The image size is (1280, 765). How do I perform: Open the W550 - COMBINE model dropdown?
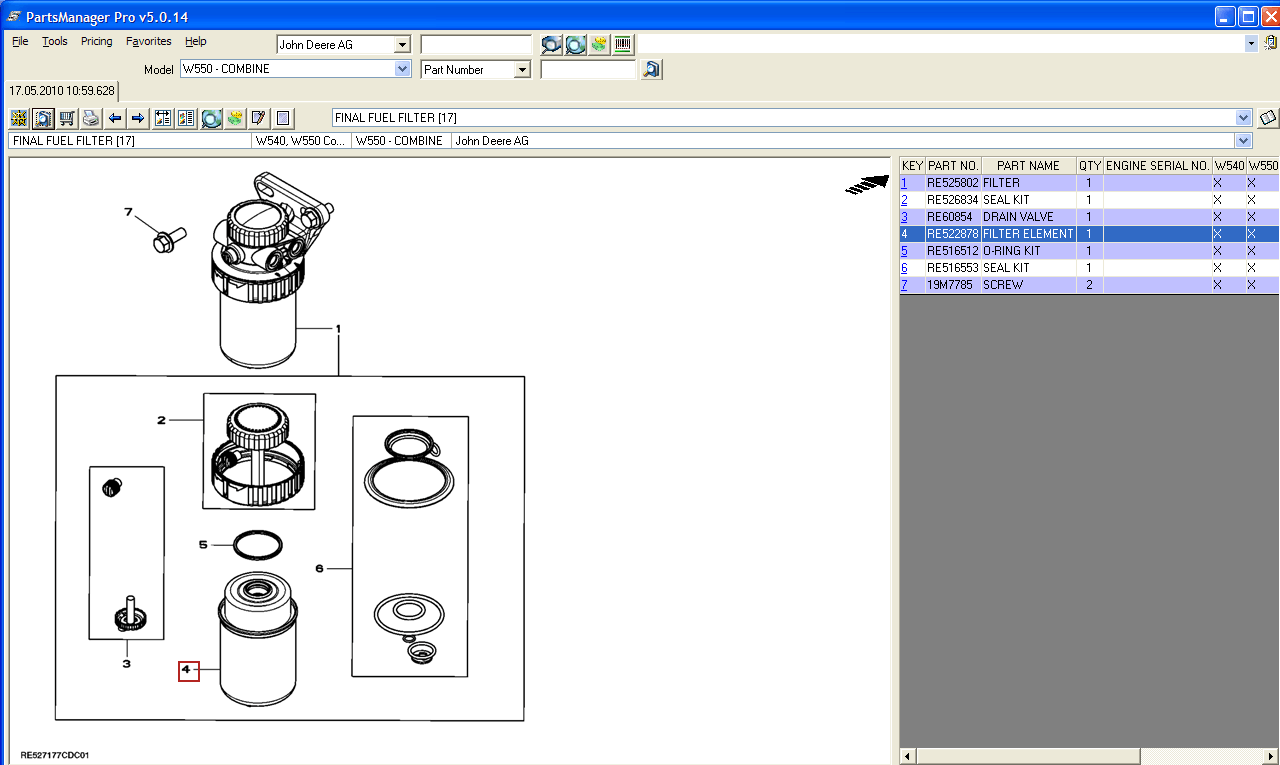pyautogui.click(x=402, y=70)
